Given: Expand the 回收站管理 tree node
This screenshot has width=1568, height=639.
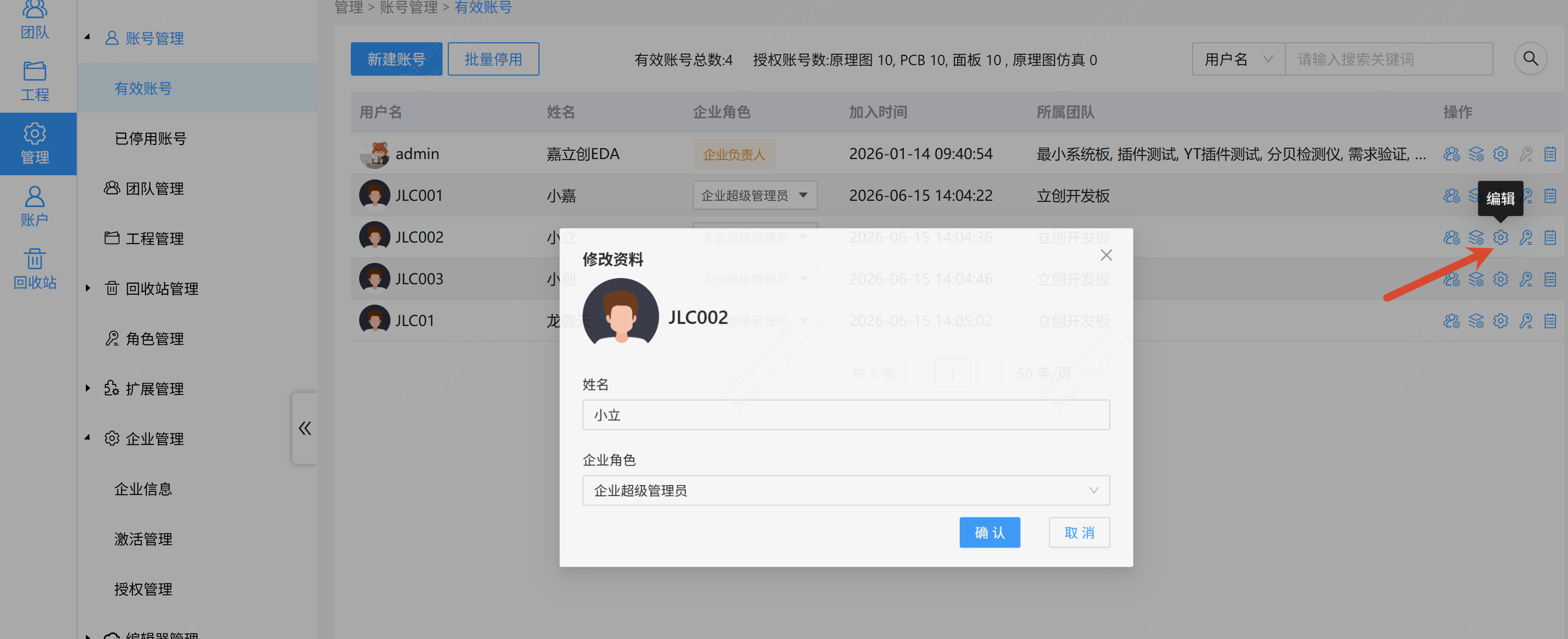Looking at the screenshot, I should click(87, 287).
